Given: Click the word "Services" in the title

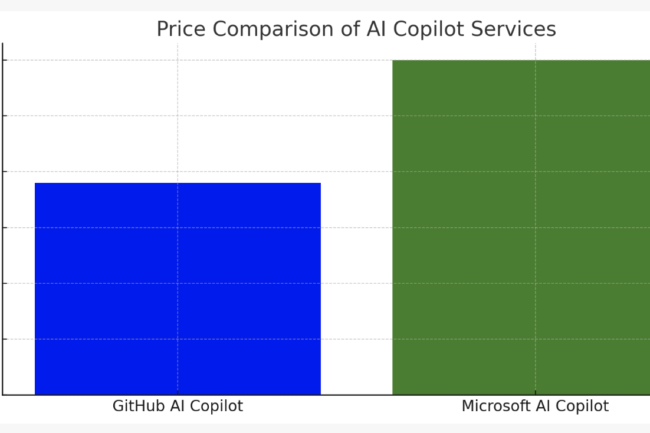Looking at the screenshot, I should (x=514, y=30).
